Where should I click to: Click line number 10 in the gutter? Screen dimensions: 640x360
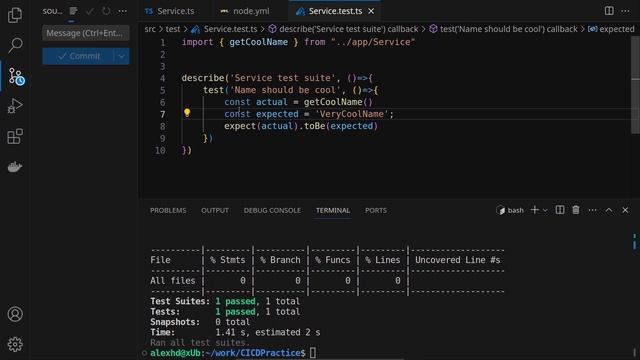tap(160, 150)
